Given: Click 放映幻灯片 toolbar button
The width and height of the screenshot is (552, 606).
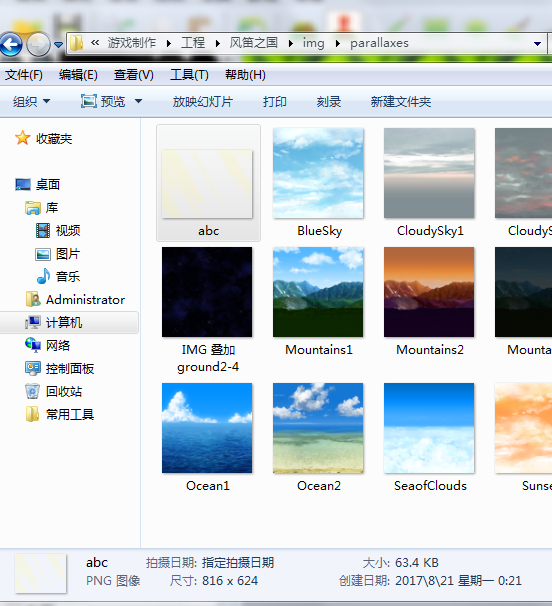Looking at the screenshot, I should [203, 102].
